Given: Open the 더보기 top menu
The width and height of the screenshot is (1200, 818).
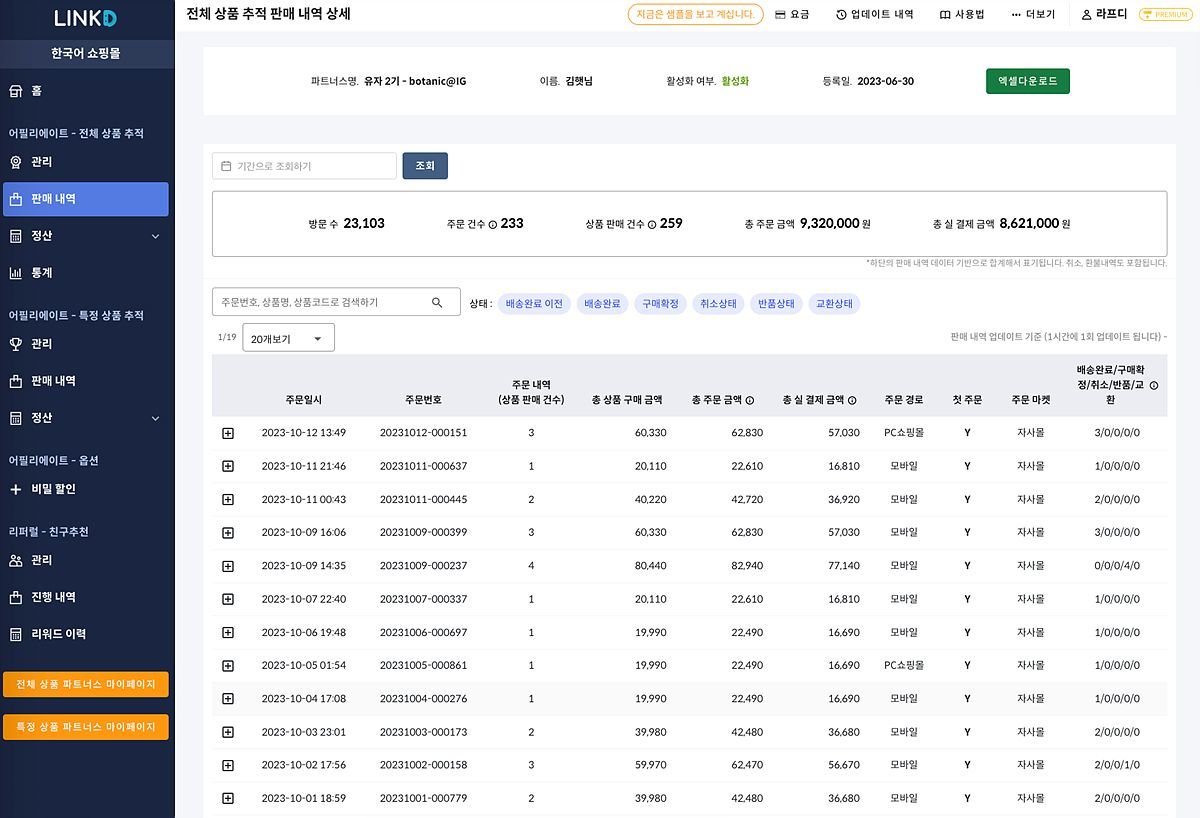Looking at the screenshot, I should (x=1033, y=15).
